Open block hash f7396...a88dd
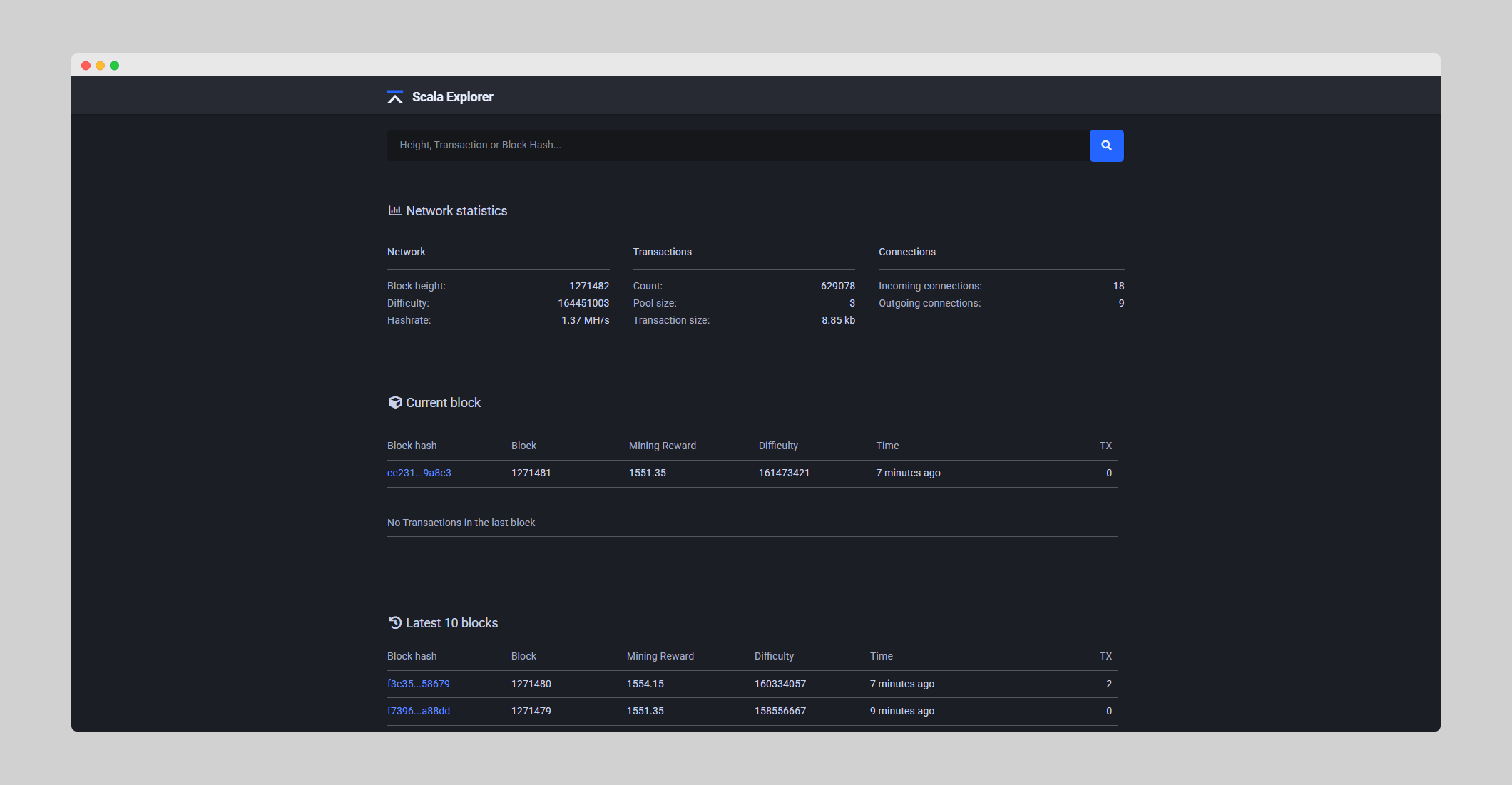 pos(418,711)
